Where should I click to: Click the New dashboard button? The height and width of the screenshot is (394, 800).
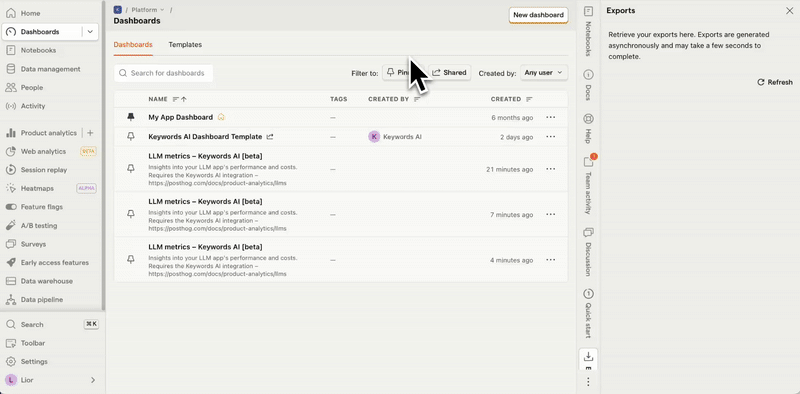(x=539, y=15)
